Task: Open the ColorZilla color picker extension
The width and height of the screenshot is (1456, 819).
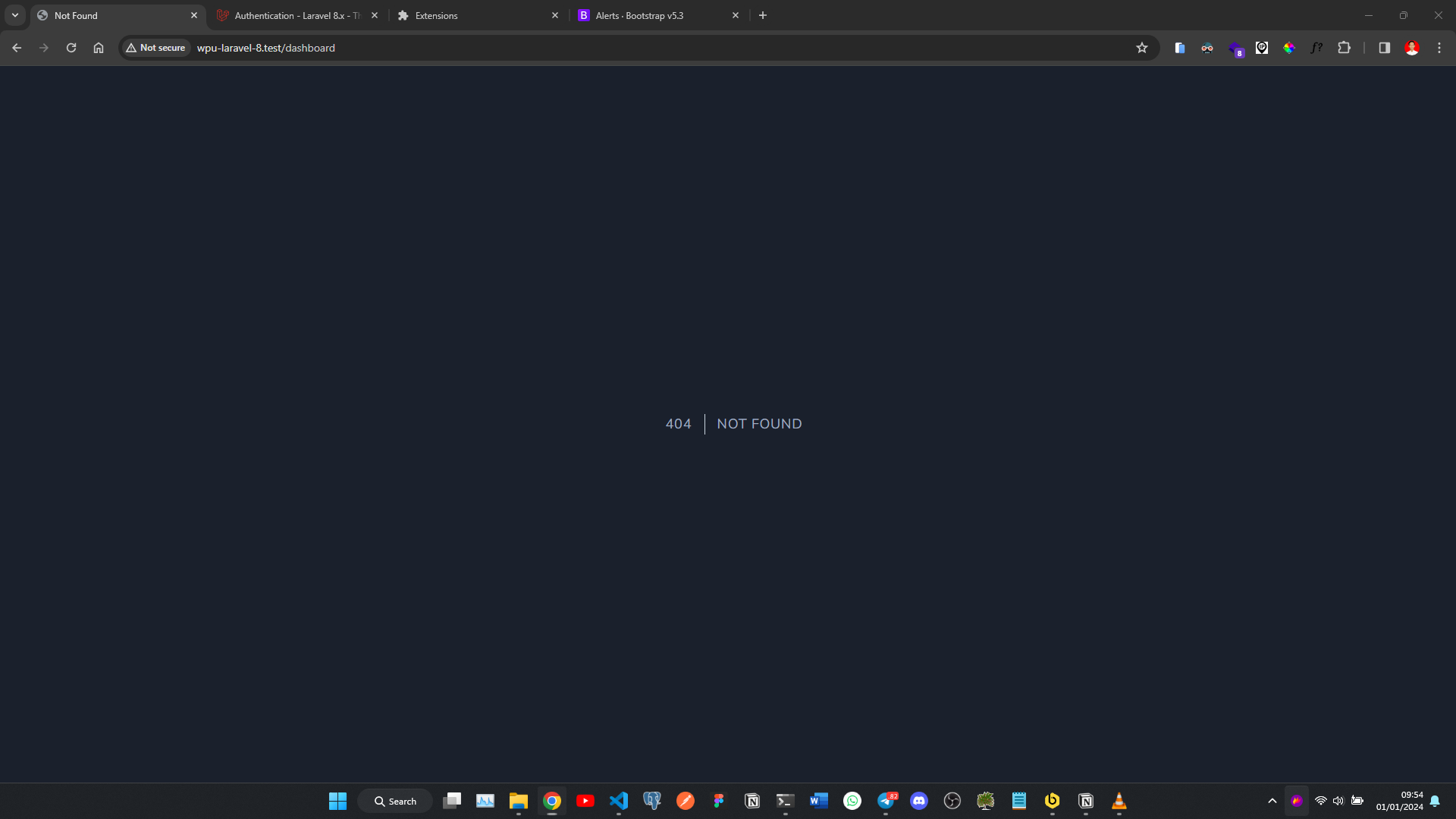Action: tap(1289, 48)
